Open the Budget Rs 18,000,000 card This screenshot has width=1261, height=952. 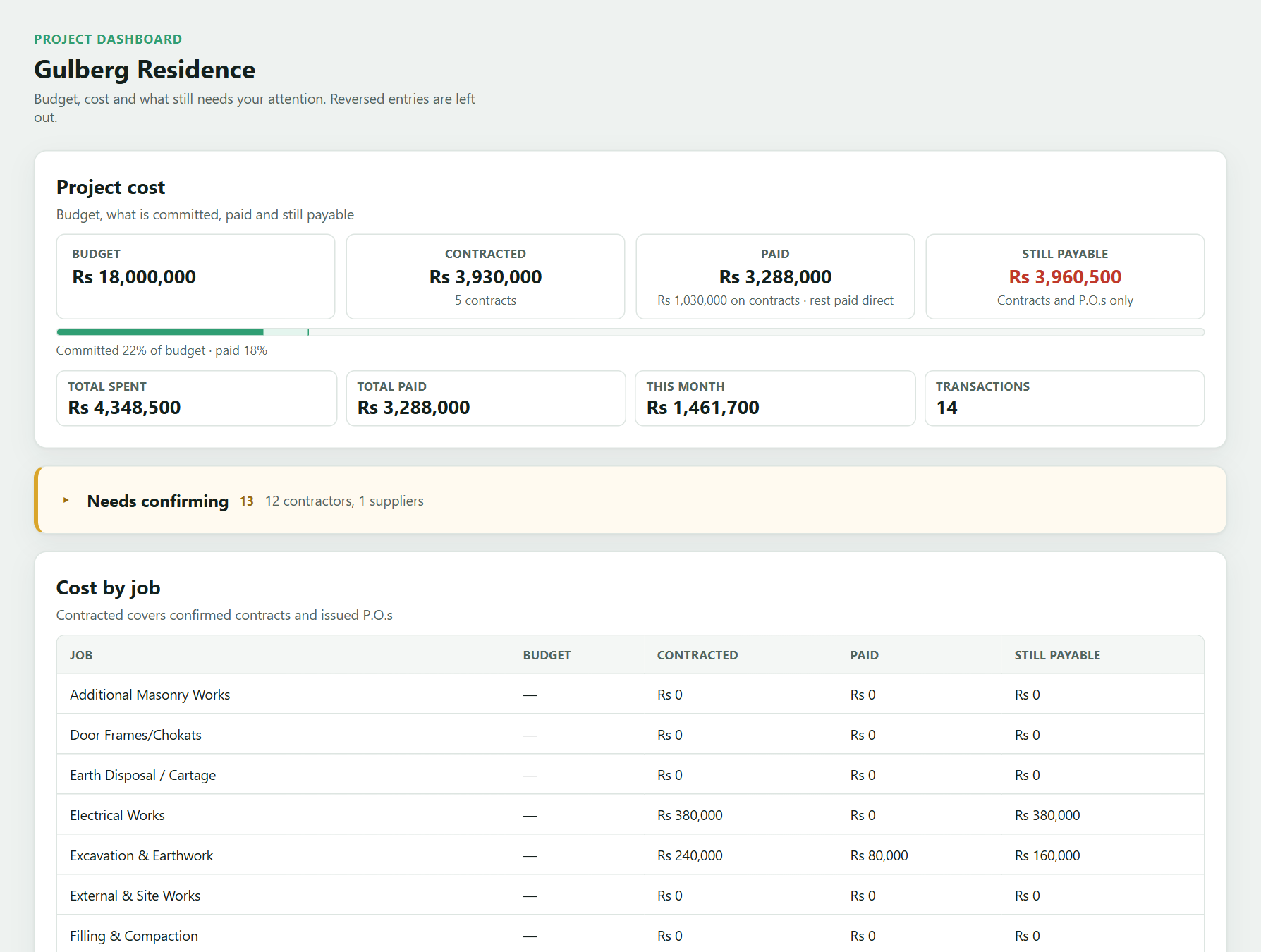coord(195,276)
